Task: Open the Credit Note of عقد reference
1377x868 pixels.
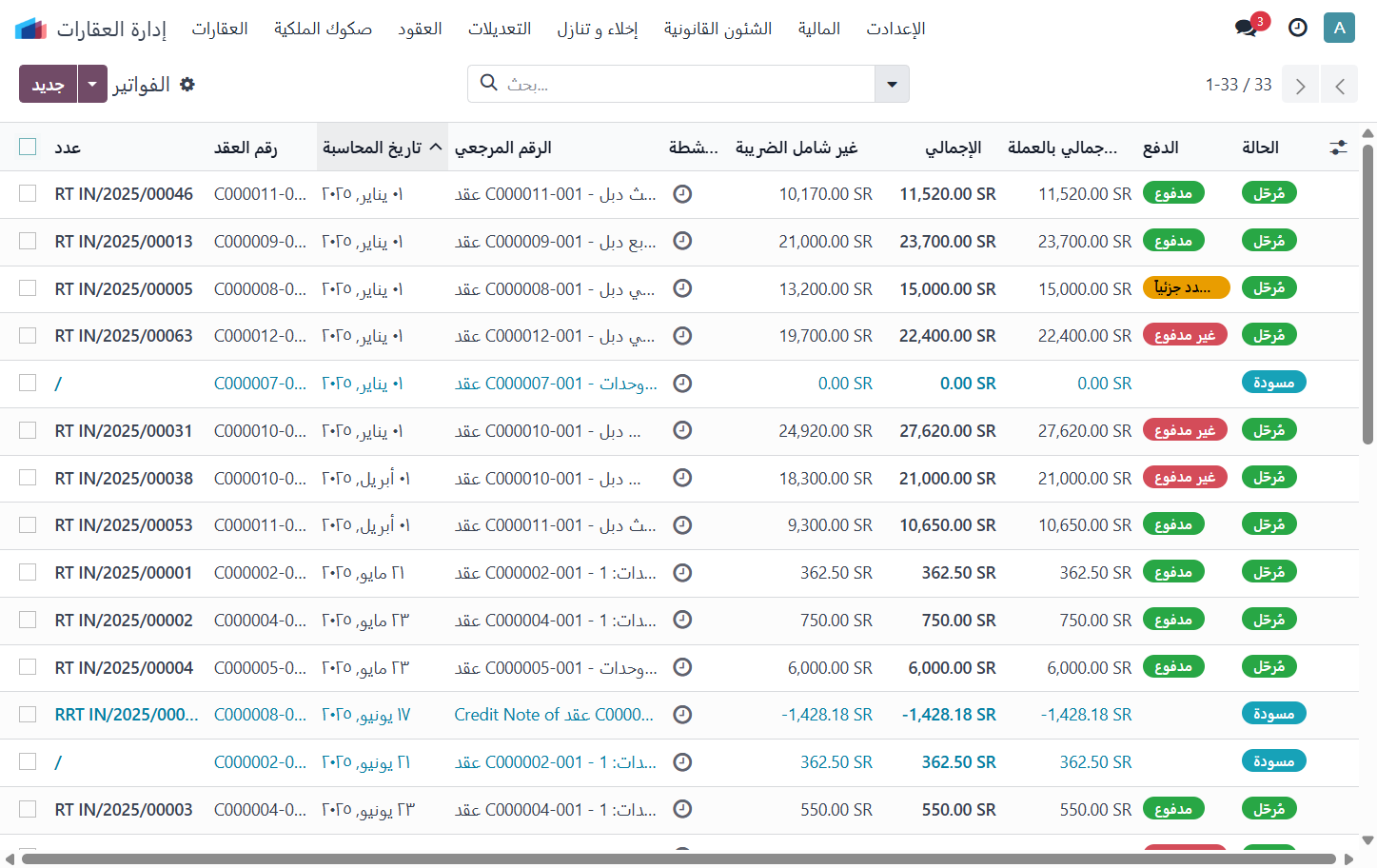Action: coord(554,715)
